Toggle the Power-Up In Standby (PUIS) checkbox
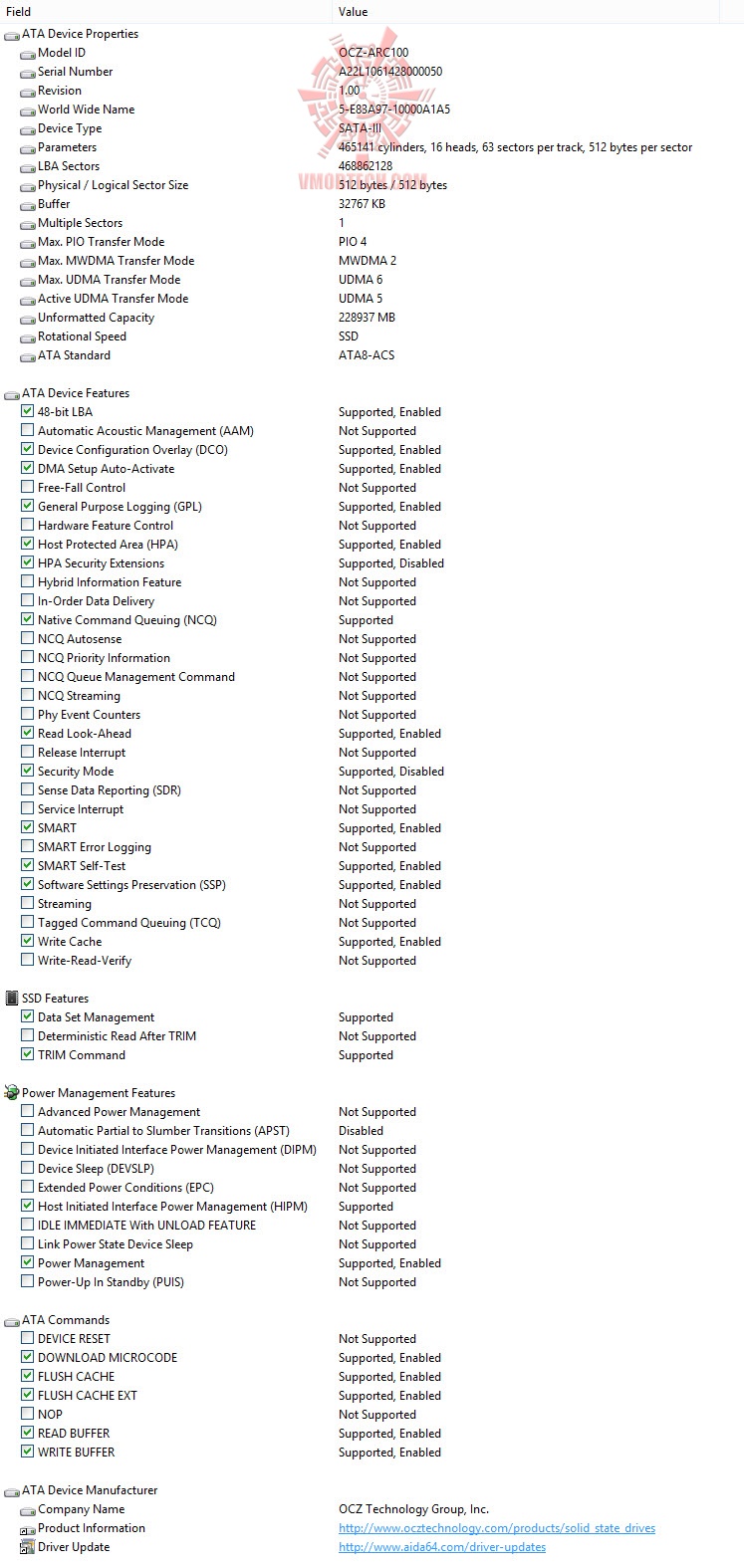This screenshot has width=744, height=1568. coord(28,1281)
